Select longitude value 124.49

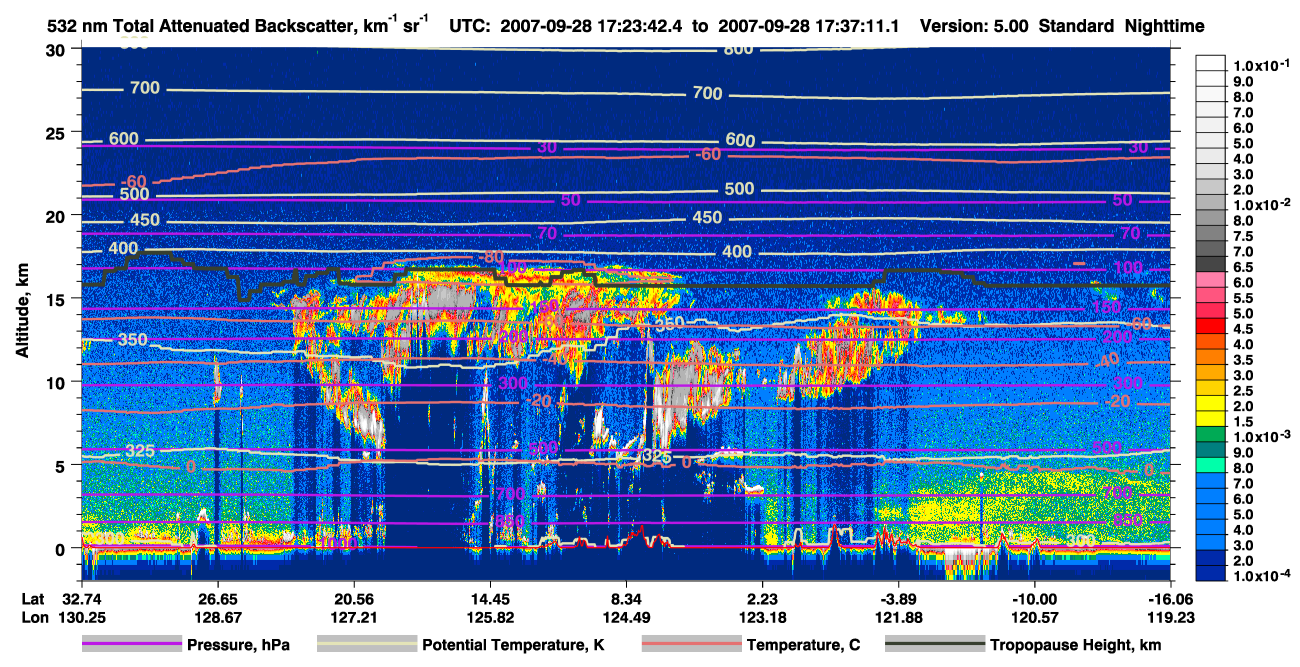click(x=625, y=617)
